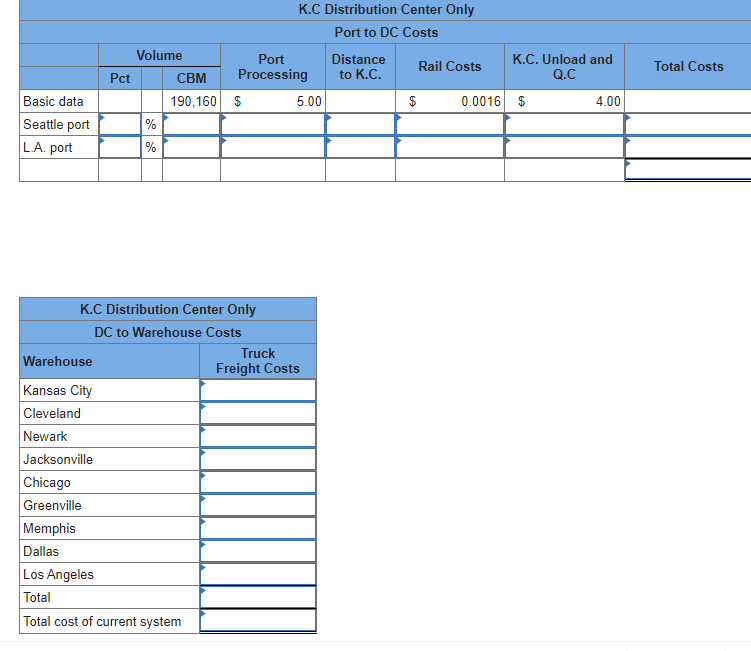Click the Truck Freight Costs header
751x651 pixels.
pyautogui.click(x=258, y=361)
